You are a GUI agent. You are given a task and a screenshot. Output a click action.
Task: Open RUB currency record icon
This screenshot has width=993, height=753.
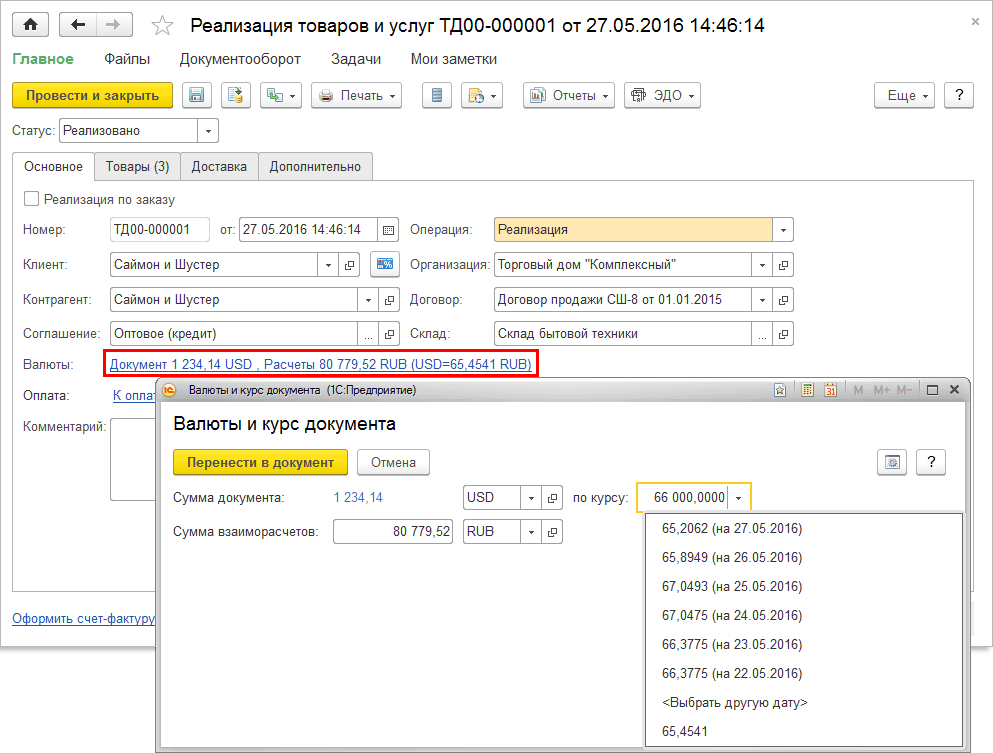(x=552, y=532)
